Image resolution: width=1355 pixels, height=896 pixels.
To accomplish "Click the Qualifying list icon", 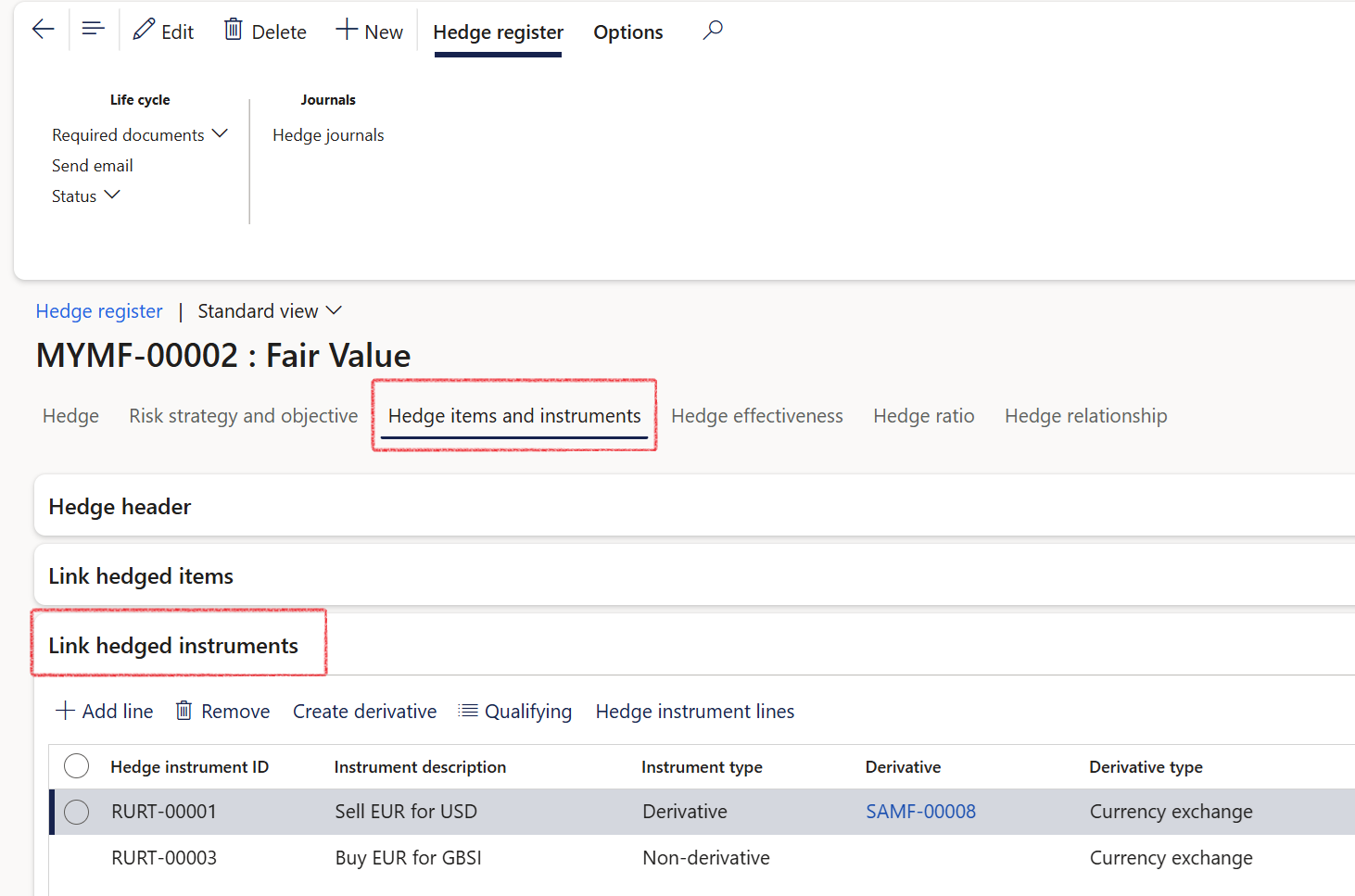I will 468,711.
